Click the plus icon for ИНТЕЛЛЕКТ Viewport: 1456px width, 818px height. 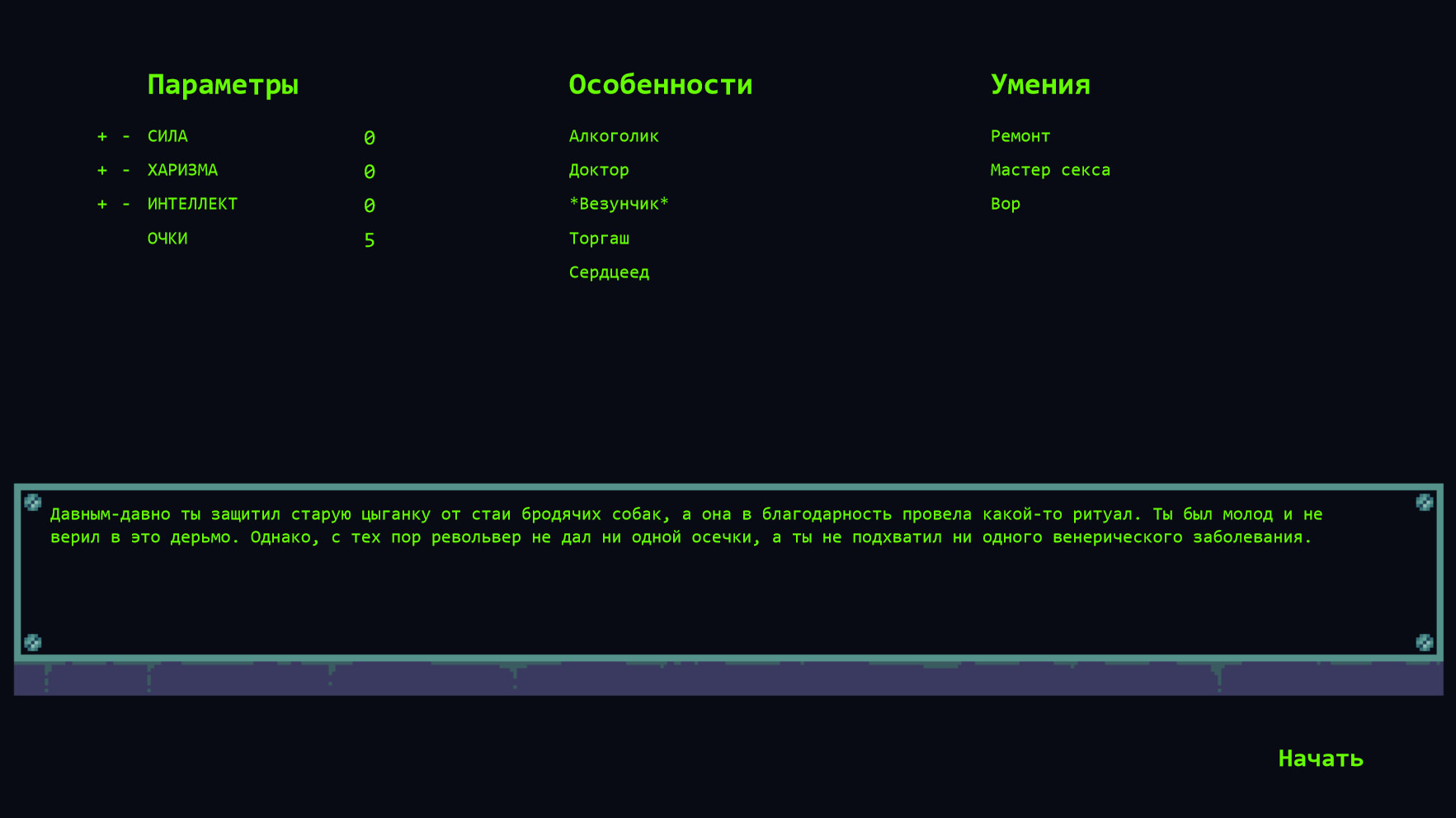(101, 204)
